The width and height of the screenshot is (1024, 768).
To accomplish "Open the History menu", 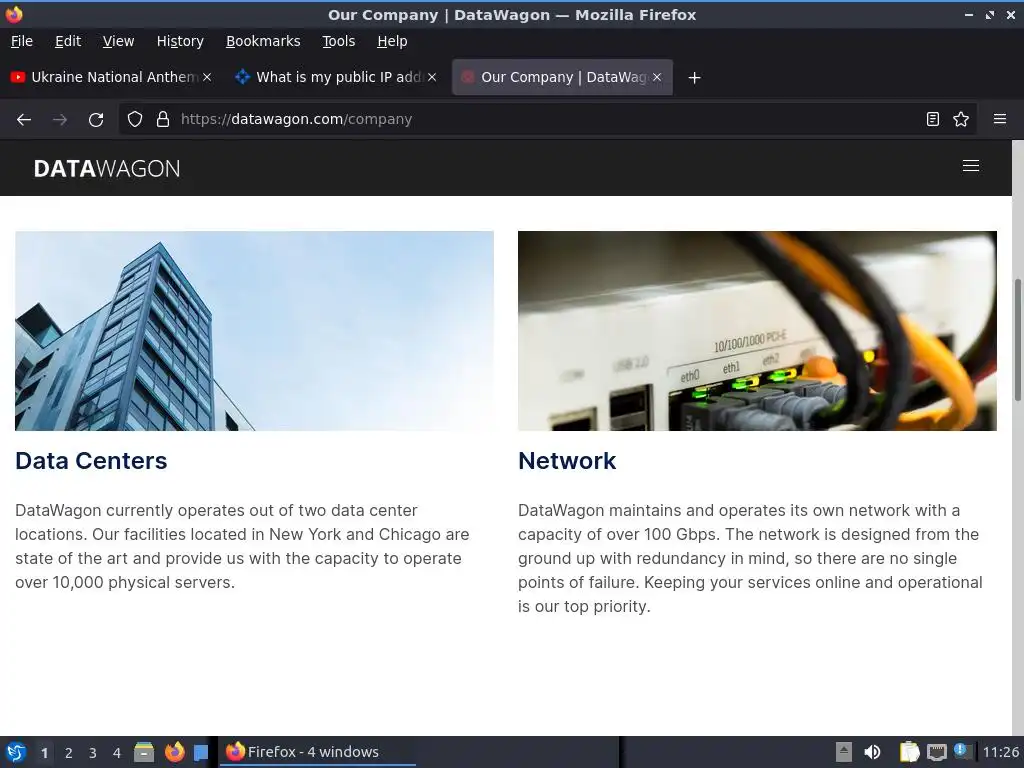I will [180, 41].
